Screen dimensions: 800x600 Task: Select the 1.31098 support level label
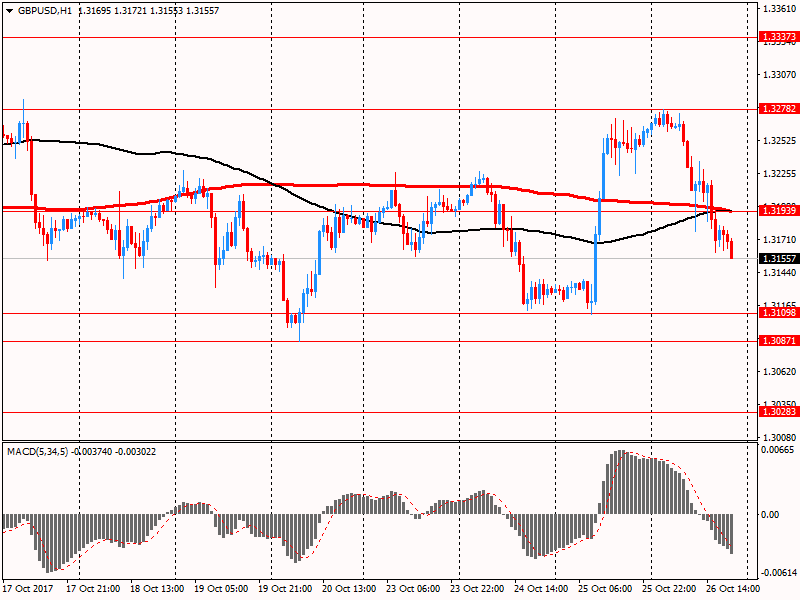tap(779, 313)
